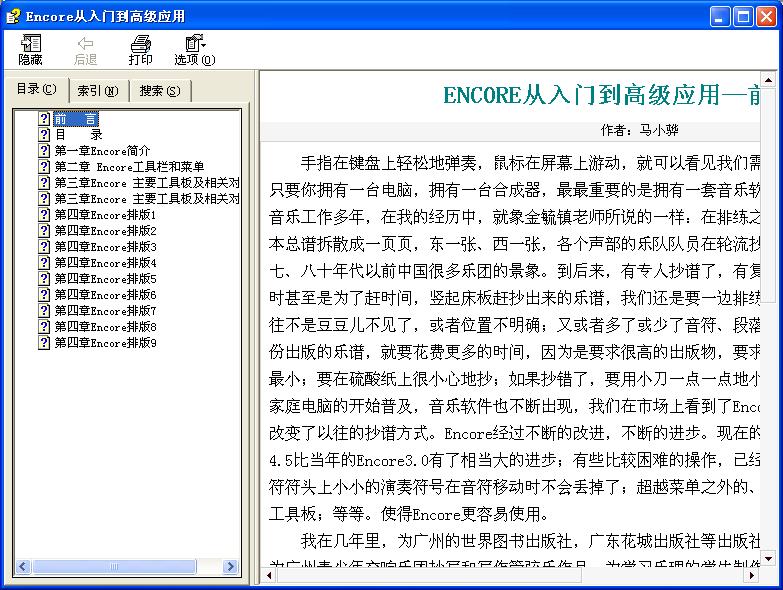Click right arrow of contents horizontal scrollbar

coord(230,566)
